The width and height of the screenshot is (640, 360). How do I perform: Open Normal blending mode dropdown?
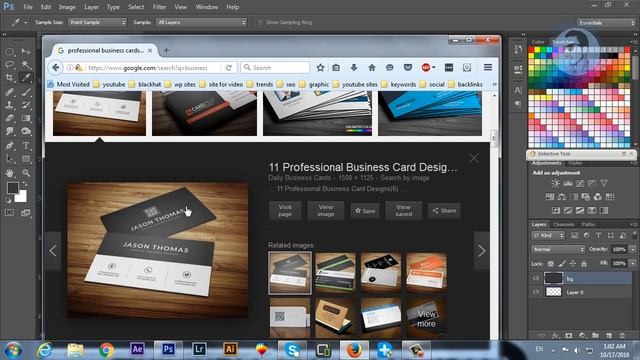click(558, 249)
